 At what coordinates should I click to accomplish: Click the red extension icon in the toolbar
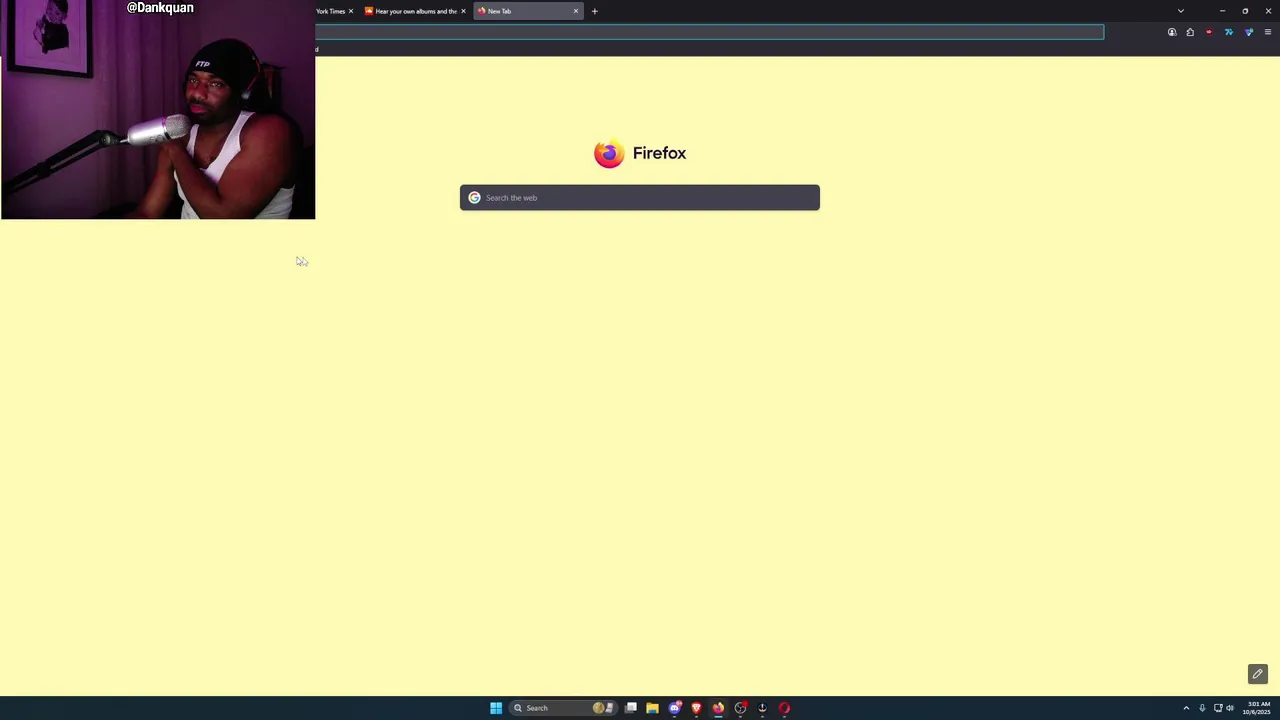1209,32
